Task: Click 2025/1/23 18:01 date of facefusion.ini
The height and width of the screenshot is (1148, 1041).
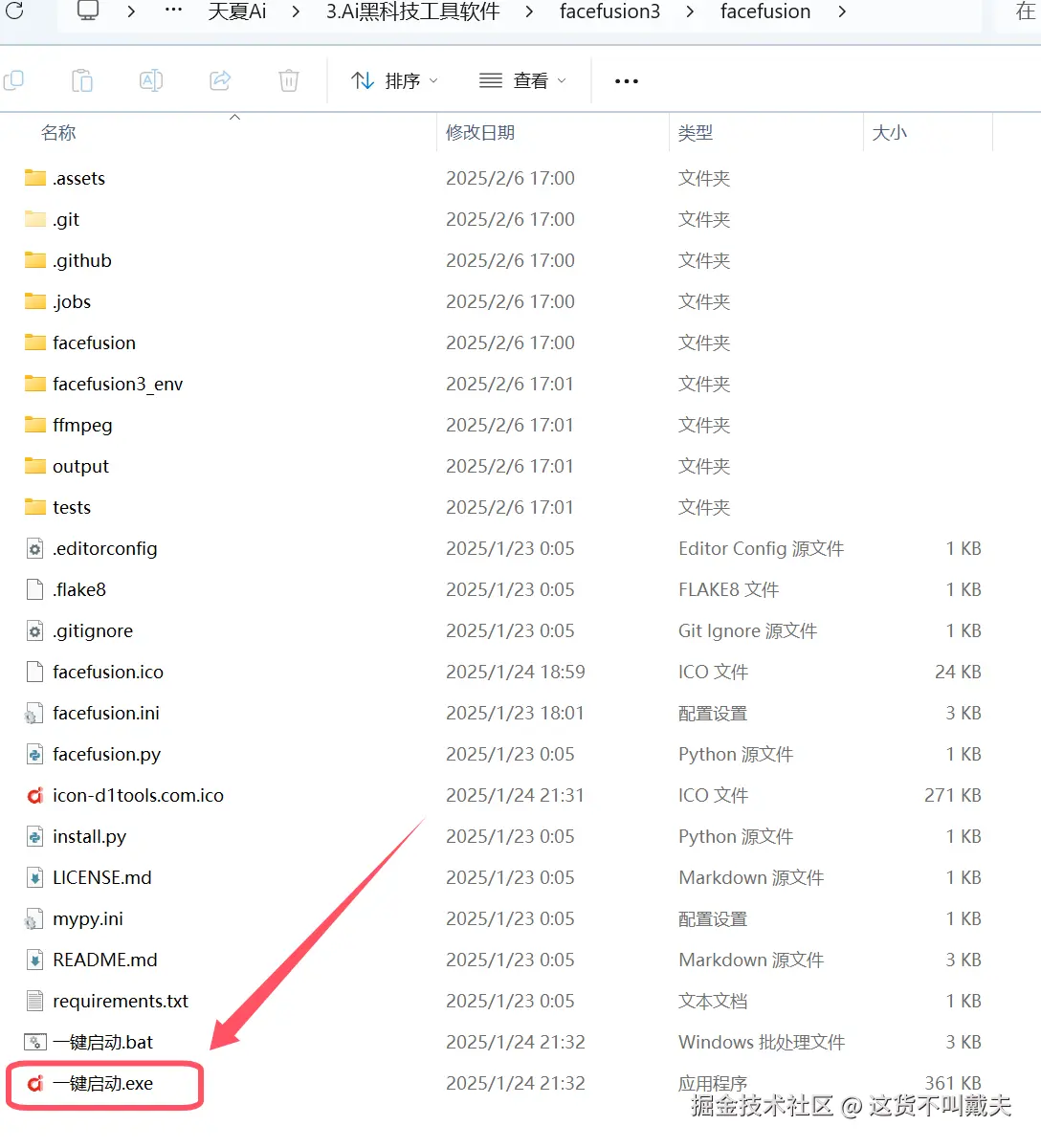Action: 515,713
